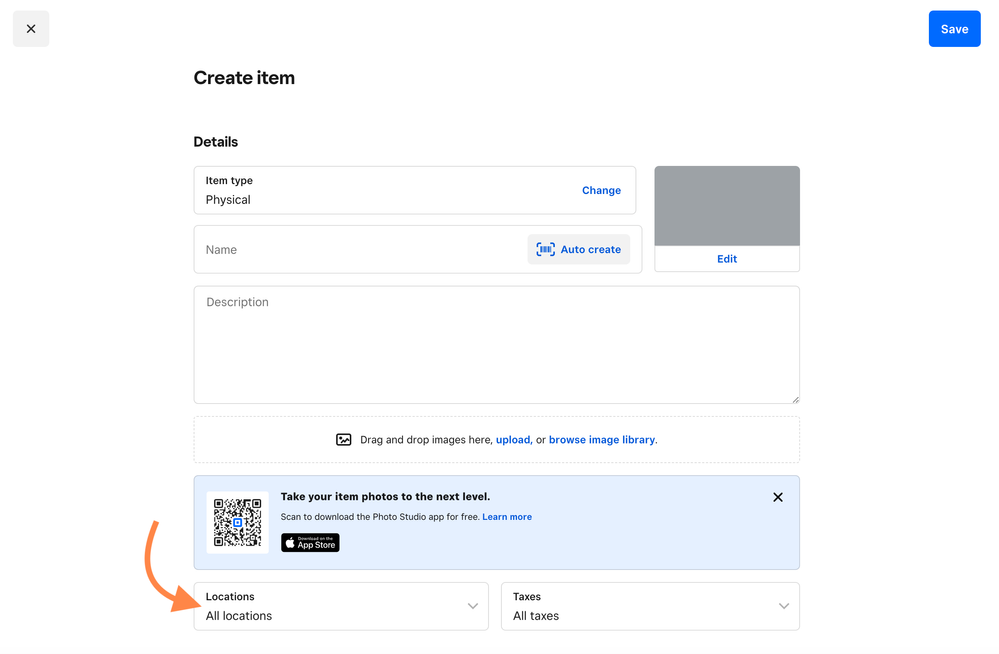Open the upload link for images
This screenshot has width=999, height=654.
pyautogui.click(x=513, y=440)
